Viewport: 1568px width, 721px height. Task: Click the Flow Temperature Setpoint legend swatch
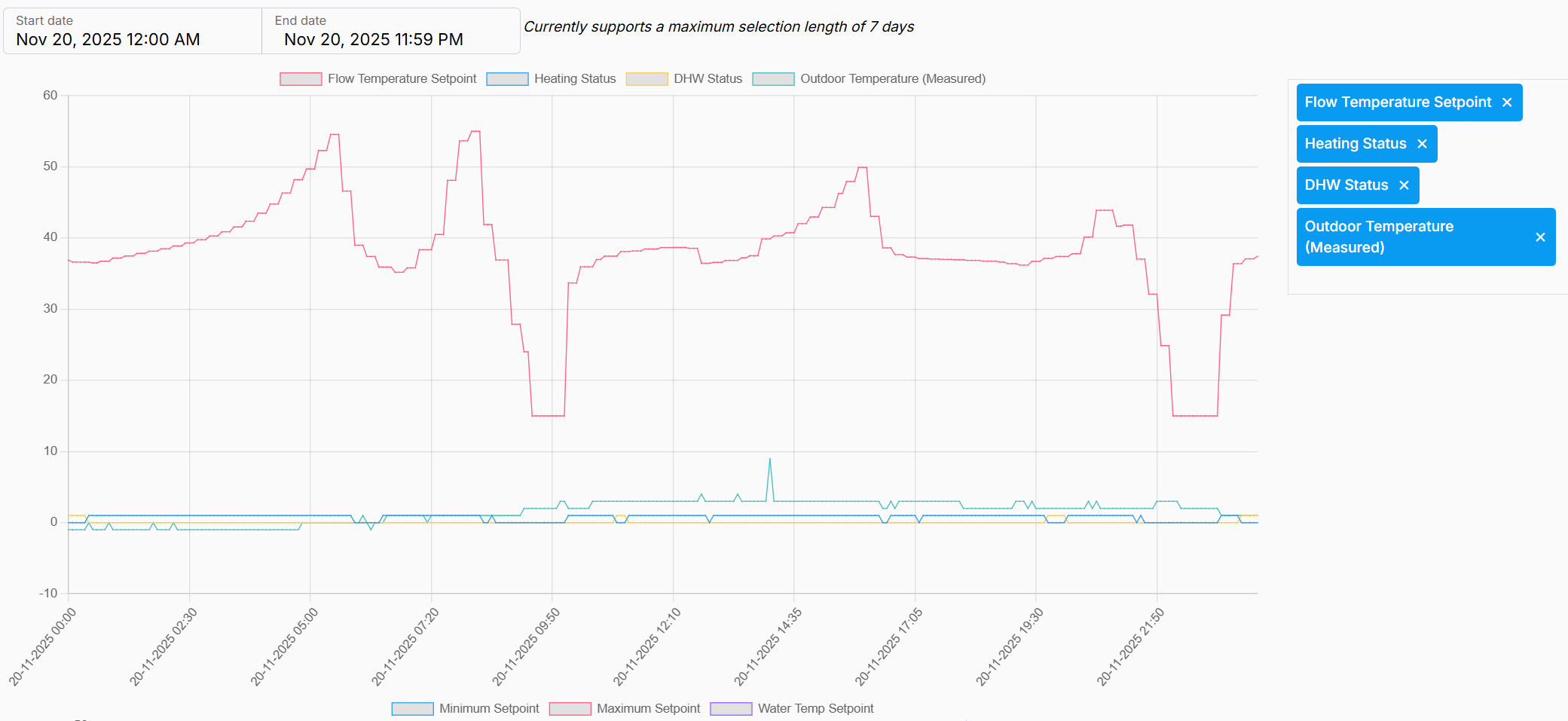click(x=301, y=79)
